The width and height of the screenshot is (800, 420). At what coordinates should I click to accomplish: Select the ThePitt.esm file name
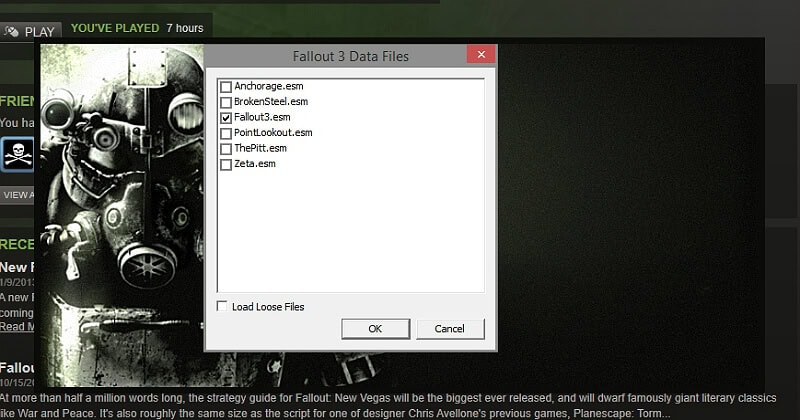260,149
